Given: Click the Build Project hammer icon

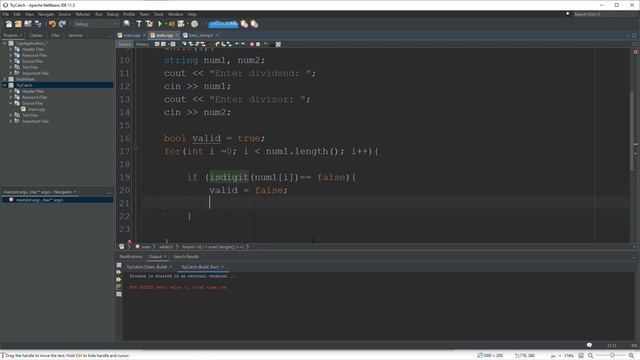Looking at the screenshot, I should pyautogui.click(x=139, y=24).
